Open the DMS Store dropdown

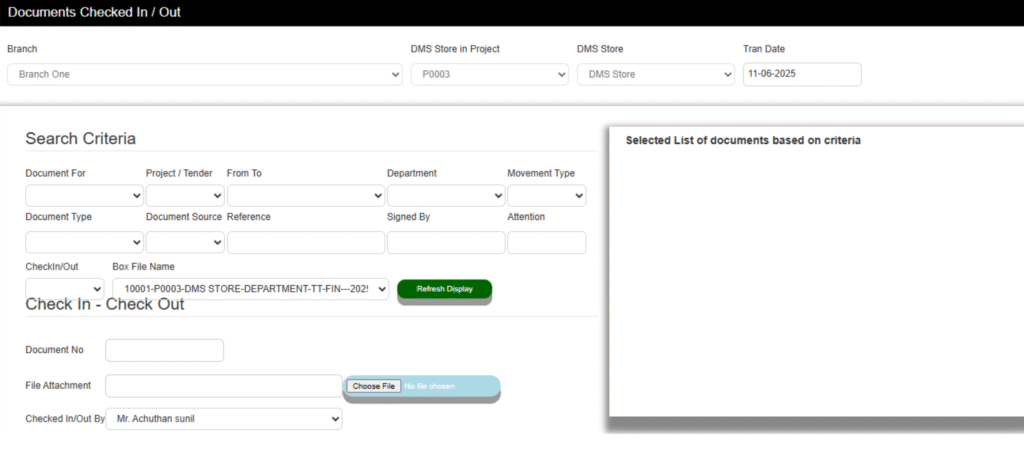click(655, 75)
